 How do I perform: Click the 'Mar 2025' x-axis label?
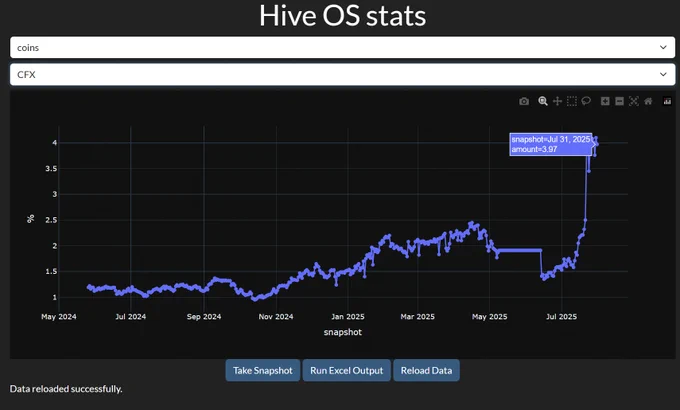point(418,317)
